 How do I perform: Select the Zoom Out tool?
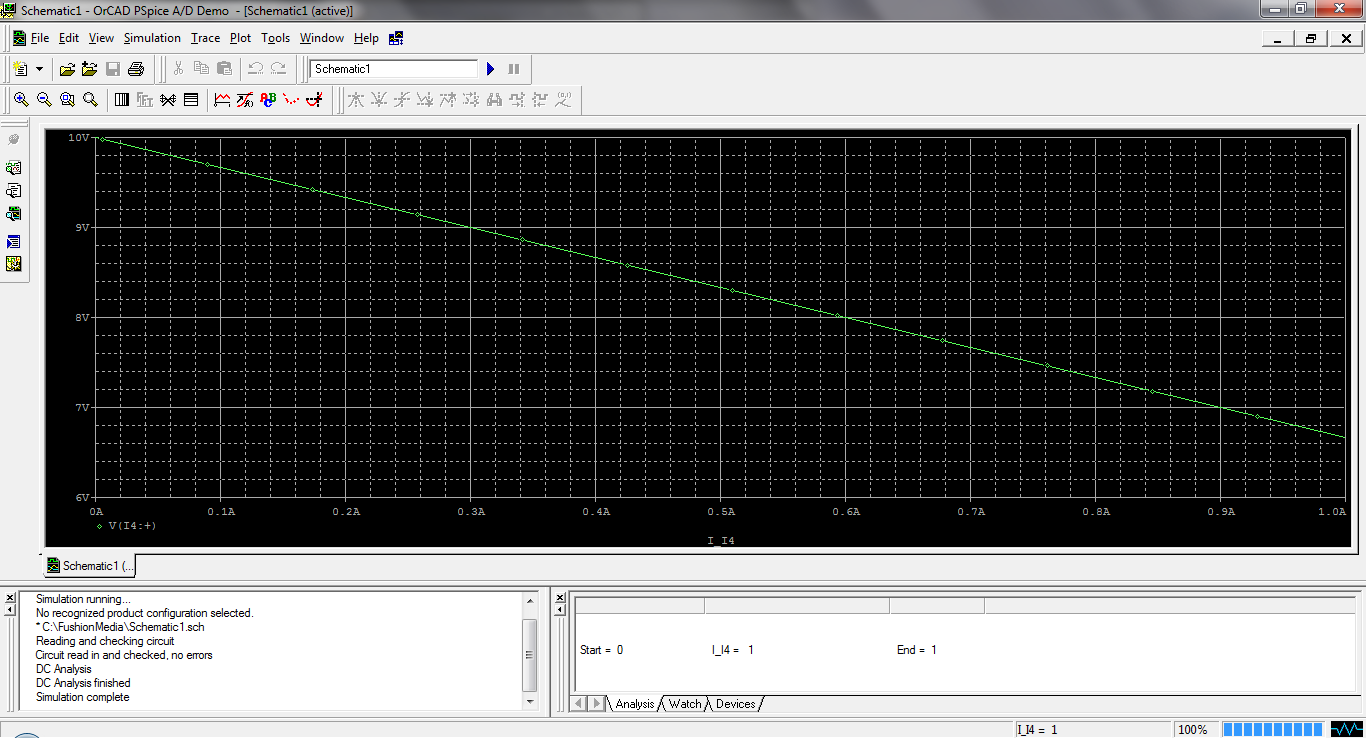point(44,99)
